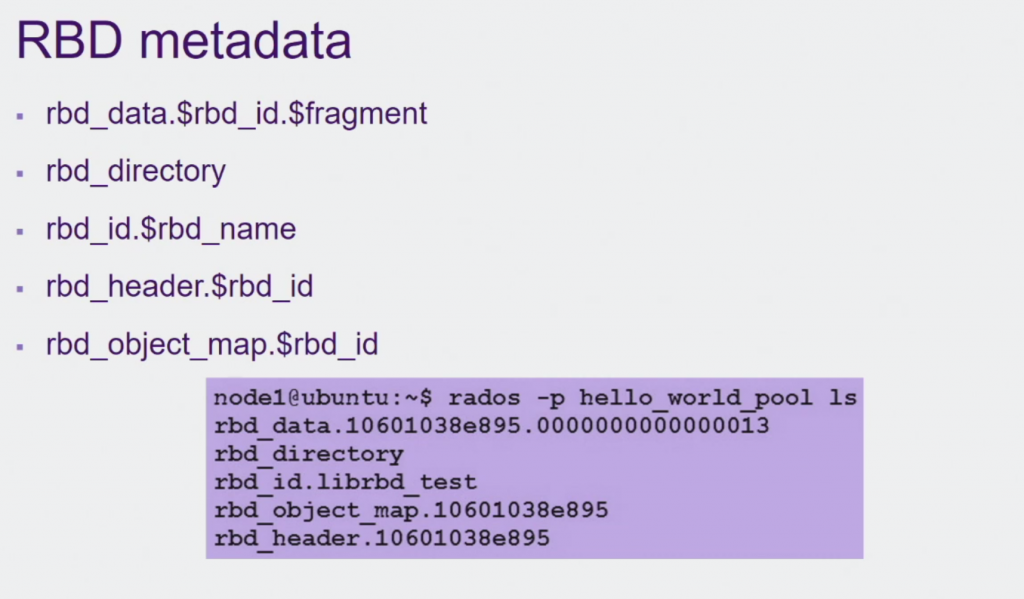
Task: Click the rbd_object_map.10601038e895 output line
Action: (x=411, y=510)
